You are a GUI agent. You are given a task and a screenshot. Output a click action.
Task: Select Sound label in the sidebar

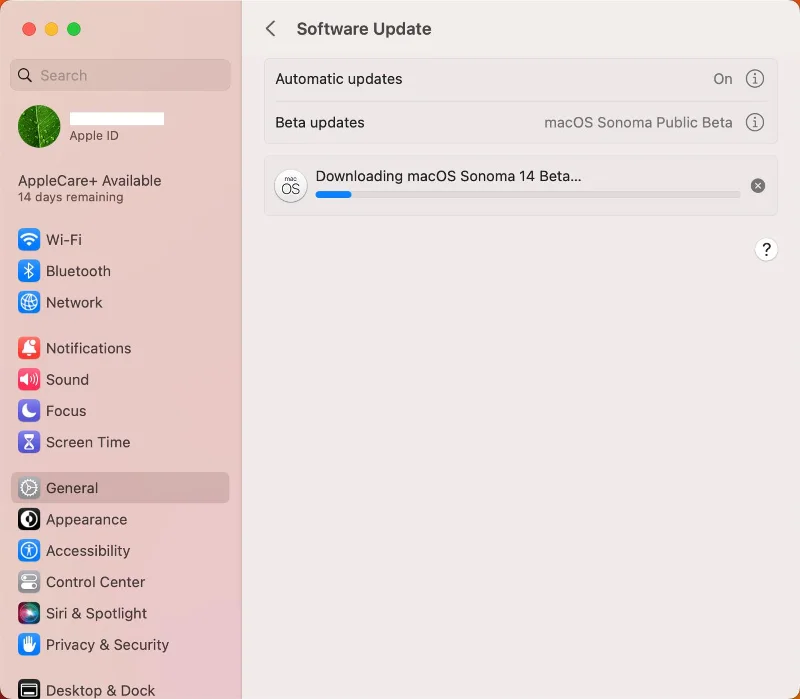tap(67, 380)
